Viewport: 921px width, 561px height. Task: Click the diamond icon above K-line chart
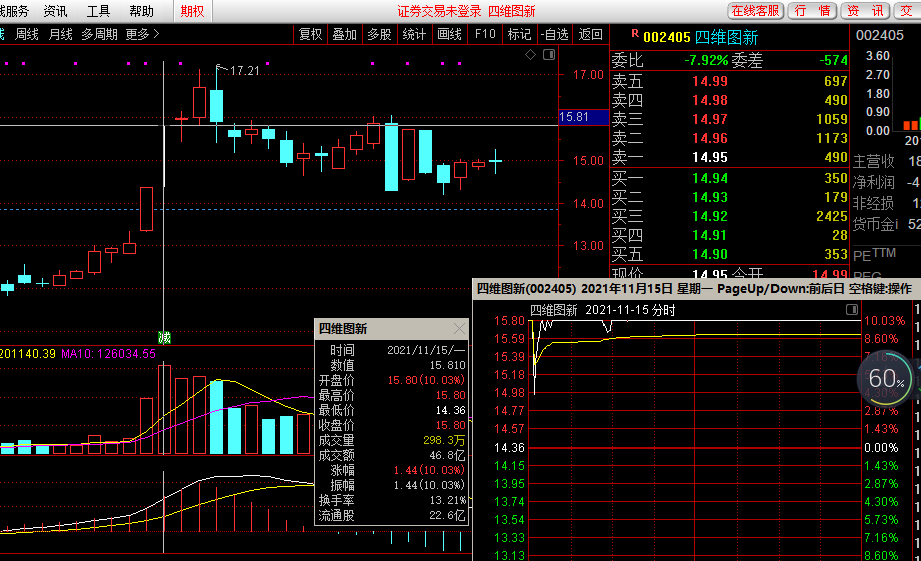[x=530, y=55]
